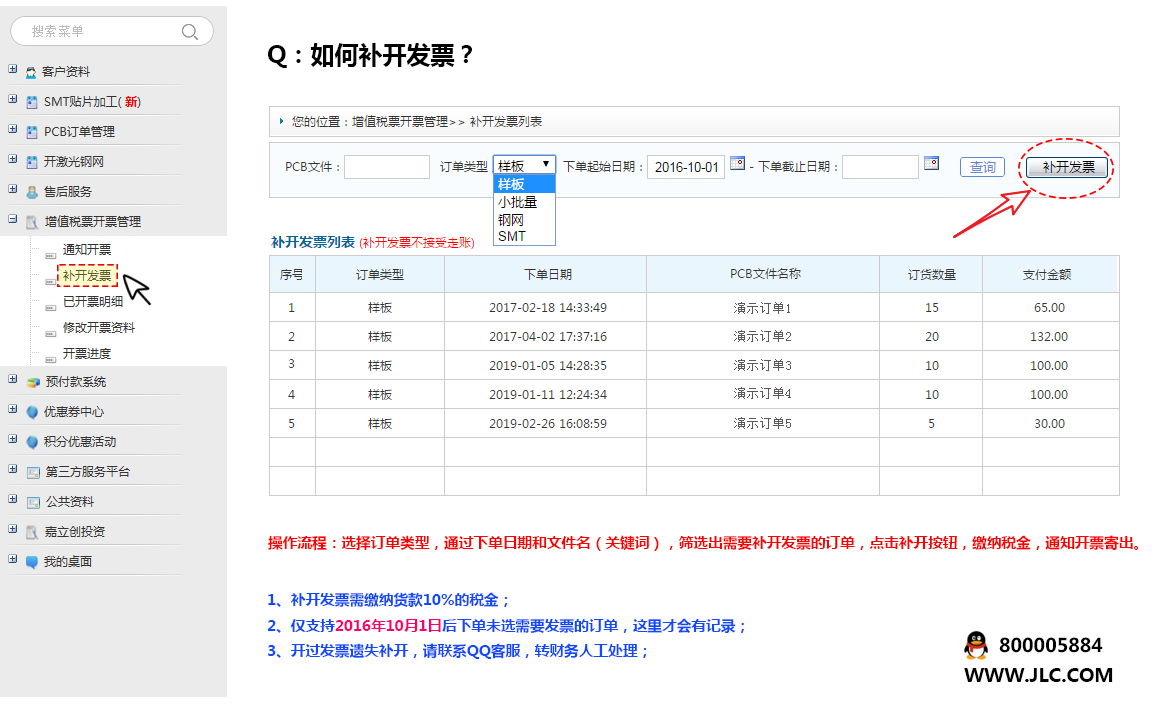1162x712 pixels.
Task: Click the 优惠券中心 shield icon
Action: [x=32, y=412]
